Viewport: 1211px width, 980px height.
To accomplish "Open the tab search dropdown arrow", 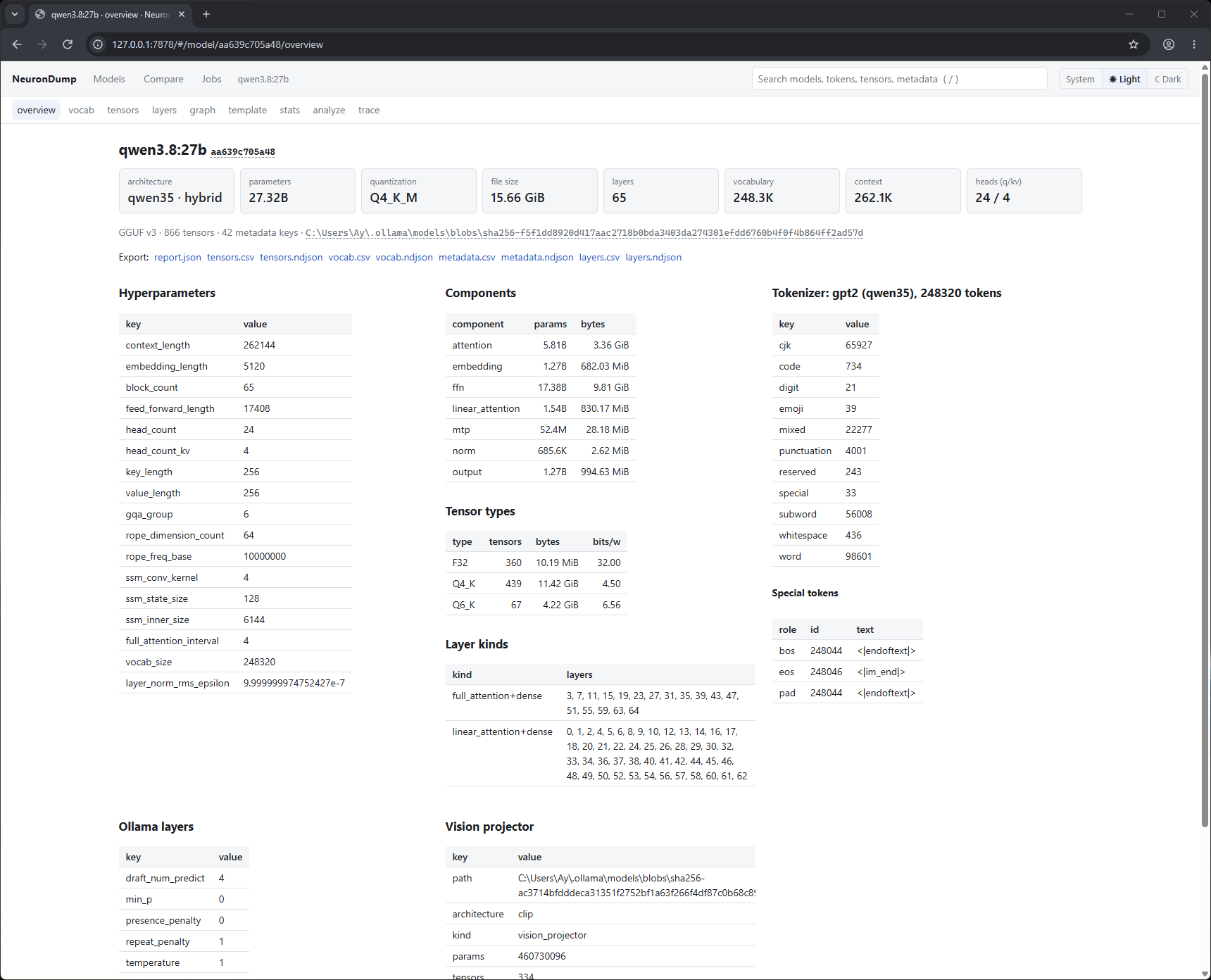I will coord(14,14).
